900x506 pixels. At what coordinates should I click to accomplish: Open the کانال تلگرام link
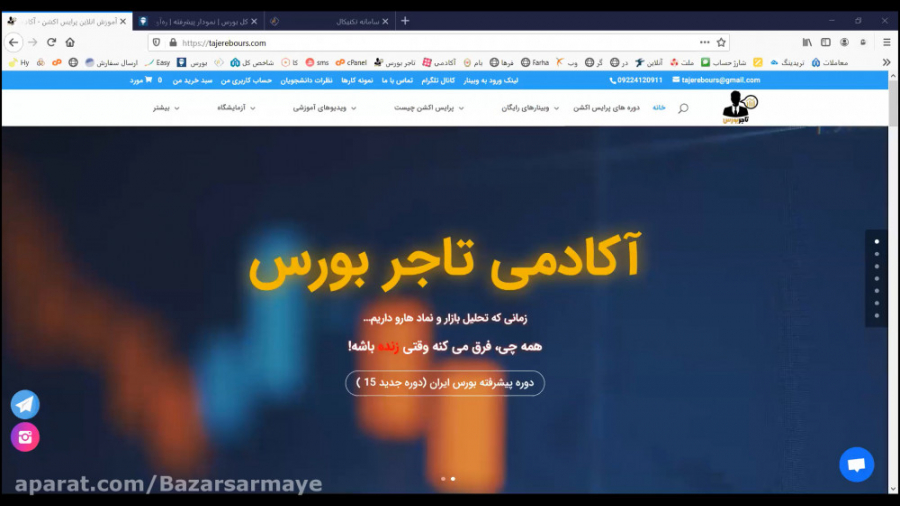[438, 80]
